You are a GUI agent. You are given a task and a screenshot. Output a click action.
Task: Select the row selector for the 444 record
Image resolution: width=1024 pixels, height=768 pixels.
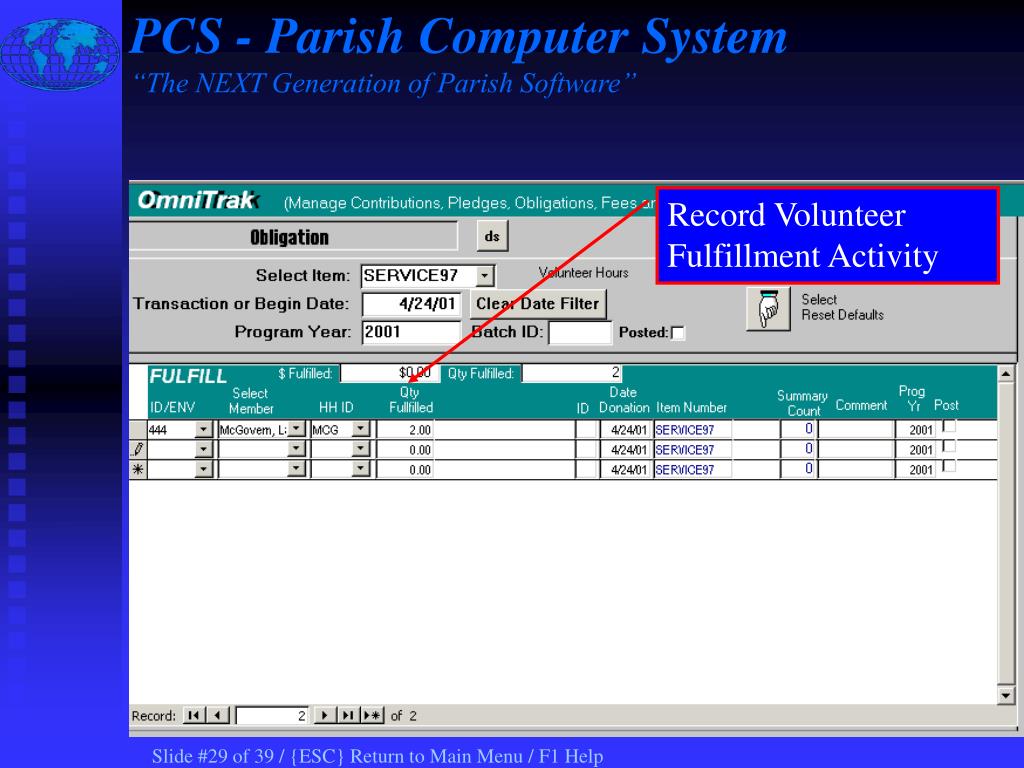pyautogui.click(x=138, y=430)
